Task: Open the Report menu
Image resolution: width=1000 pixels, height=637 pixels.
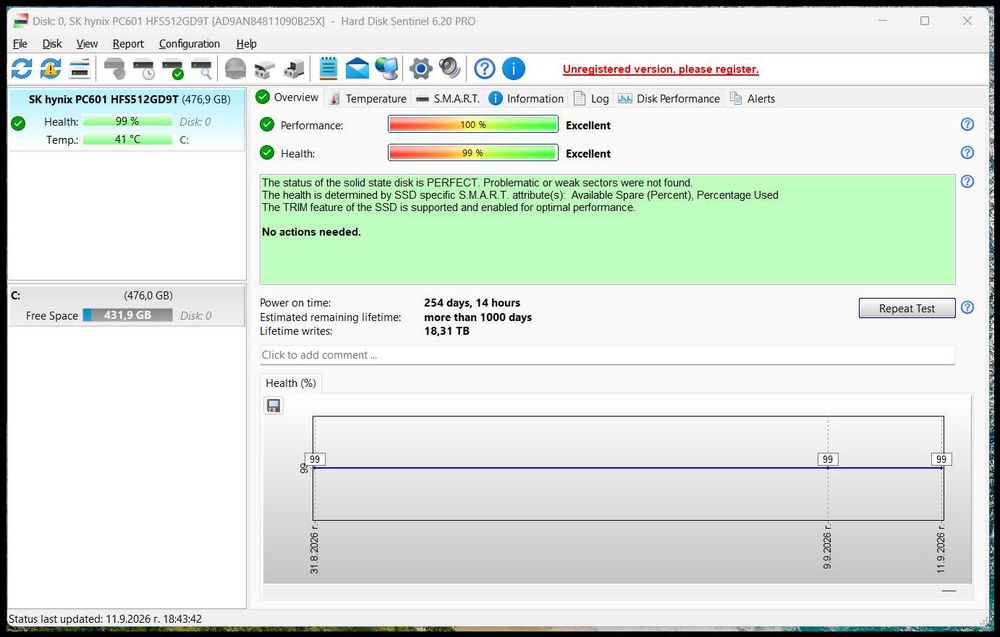Action: click(128, 43)
